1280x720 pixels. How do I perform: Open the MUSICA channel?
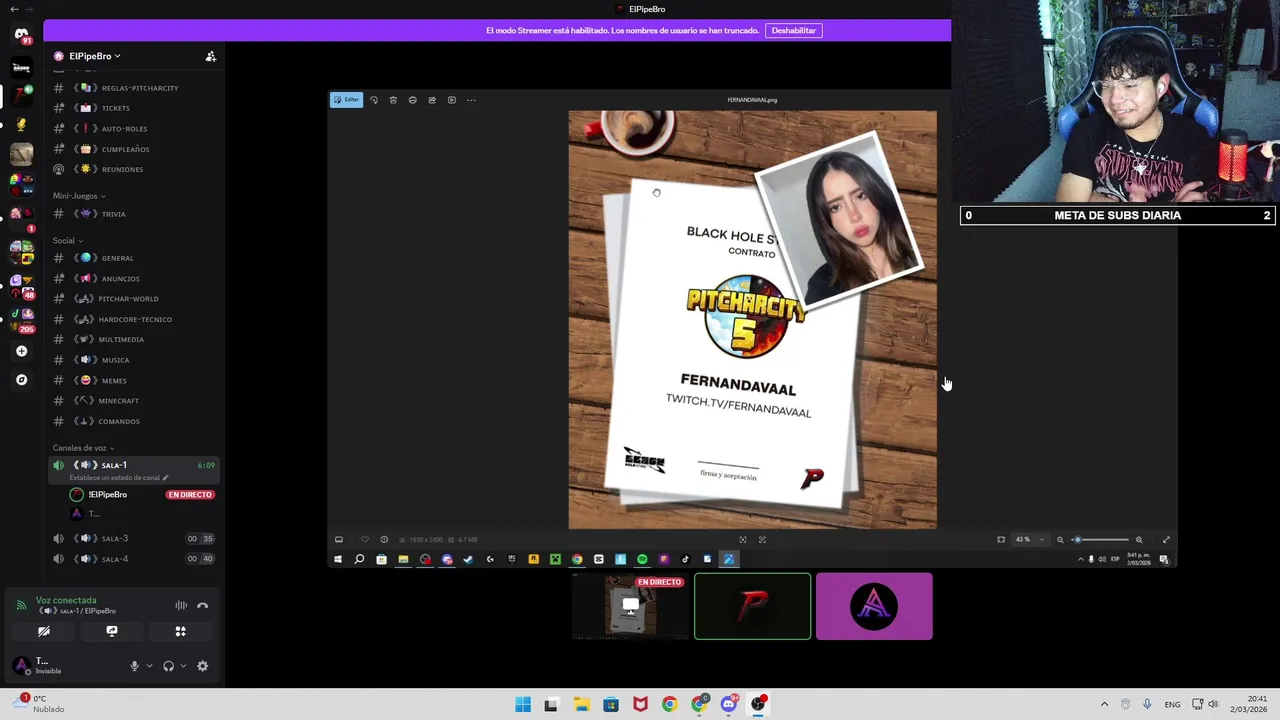click(134, 360)
